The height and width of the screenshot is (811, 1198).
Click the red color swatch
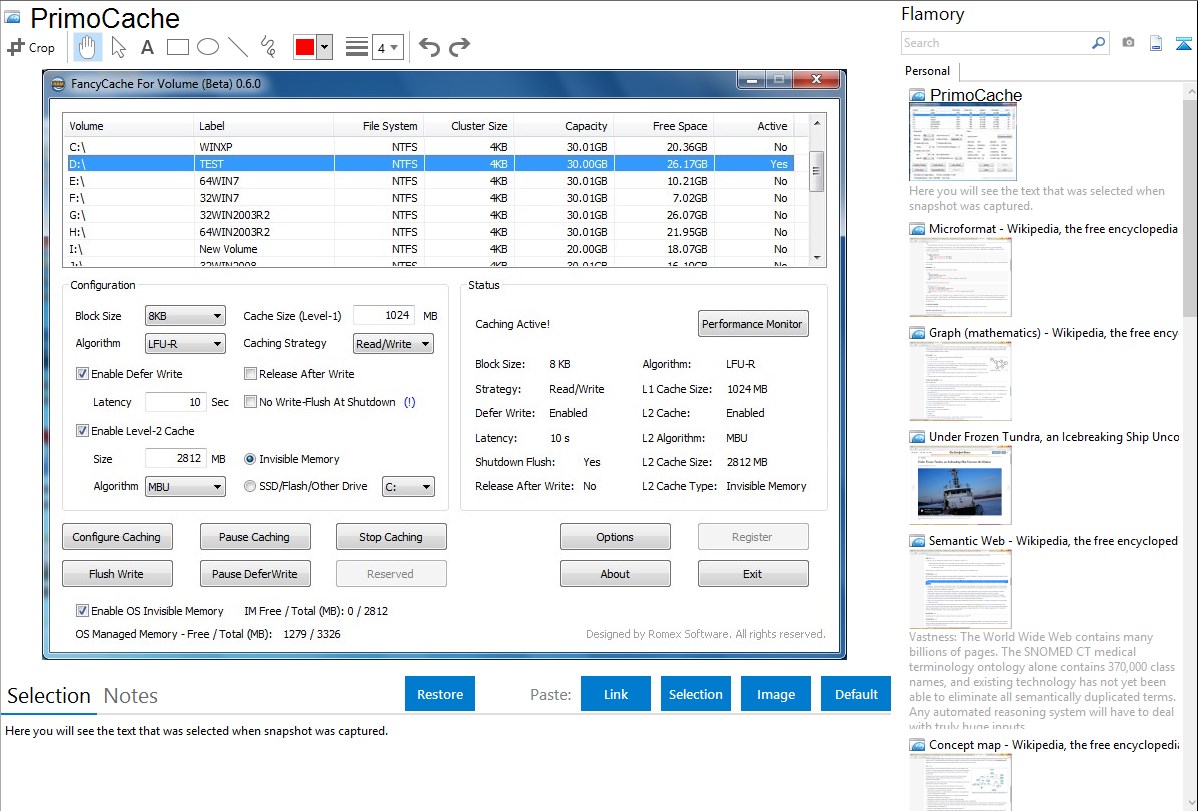pyautogui.click(x=305, y=47)
